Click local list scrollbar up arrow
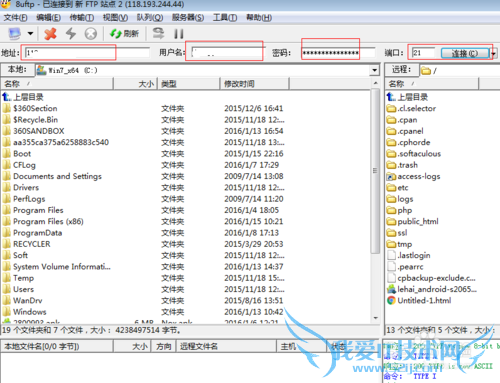 (375, 83)
